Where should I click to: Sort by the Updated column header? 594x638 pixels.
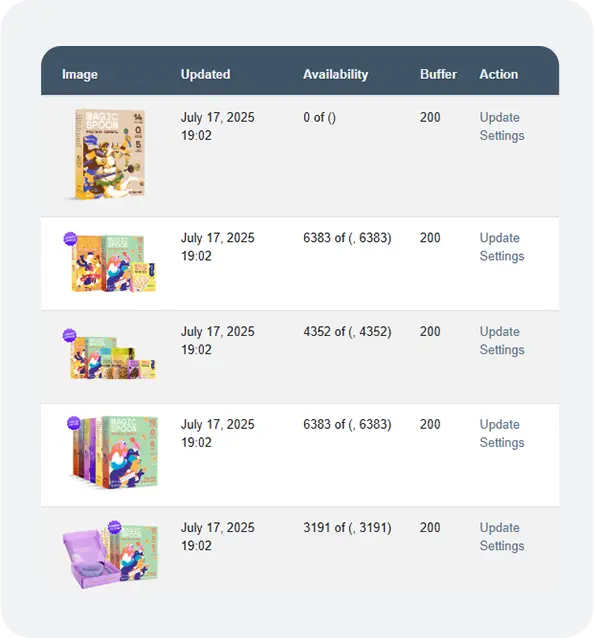(x=205, y=74)
